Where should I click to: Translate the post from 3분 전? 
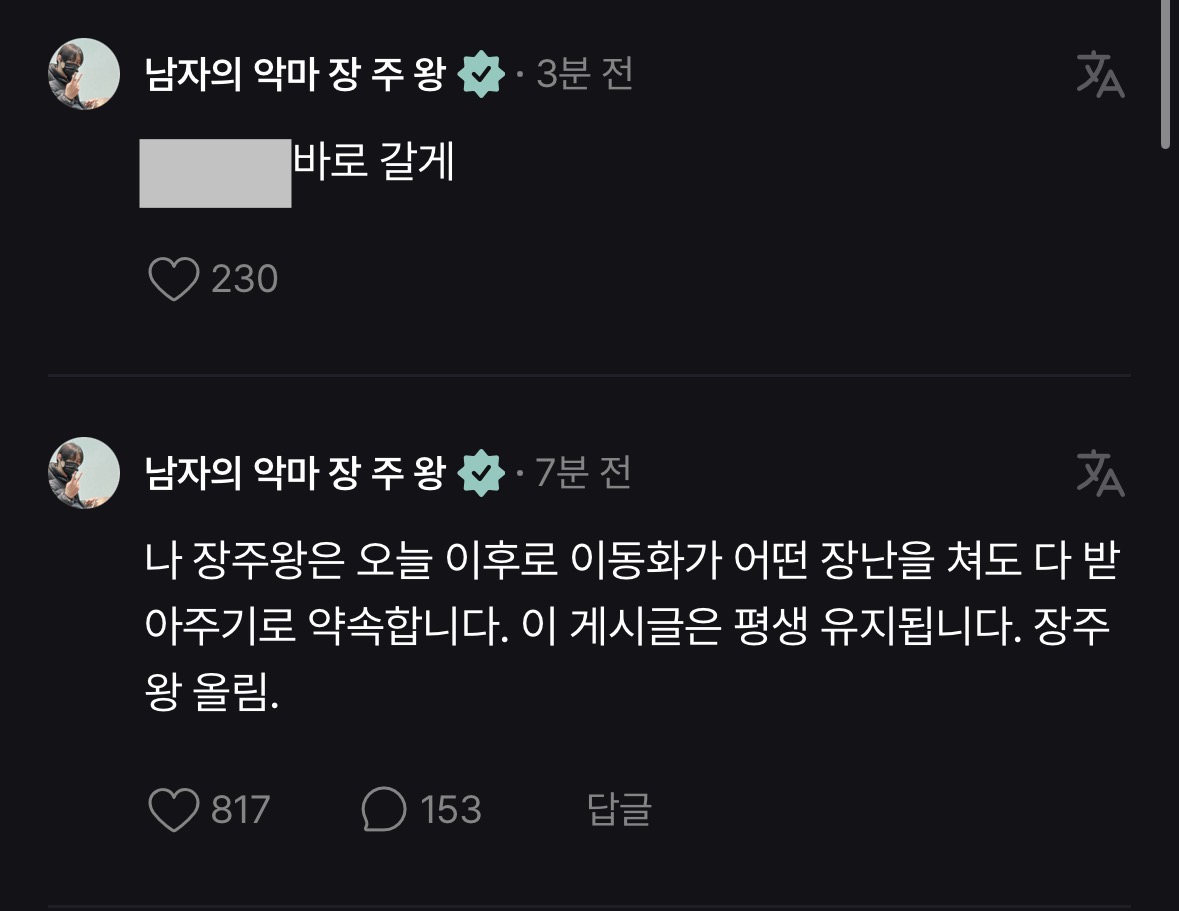1100,75
